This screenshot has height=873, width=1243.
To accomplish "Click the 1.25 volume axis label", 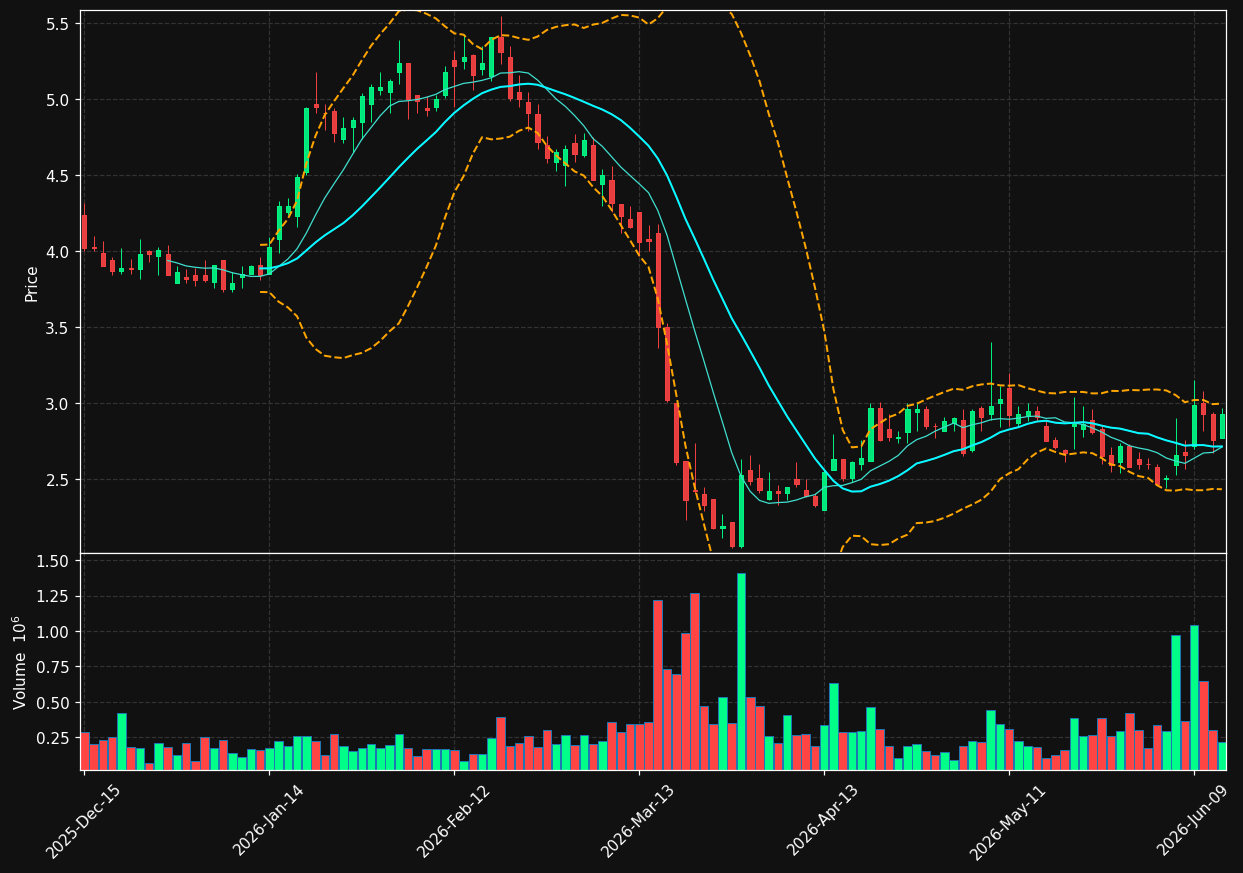I will [x=54, y=596].
